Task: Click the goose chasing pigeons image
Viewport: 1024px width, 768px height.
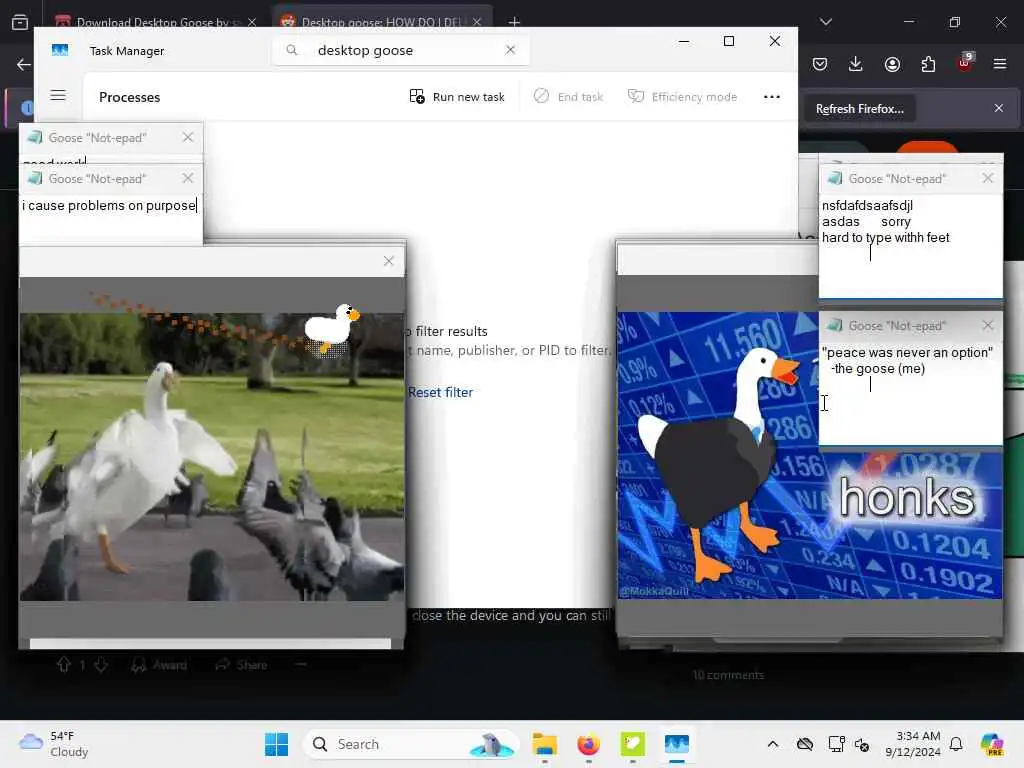Action: [x=212, y=456]
